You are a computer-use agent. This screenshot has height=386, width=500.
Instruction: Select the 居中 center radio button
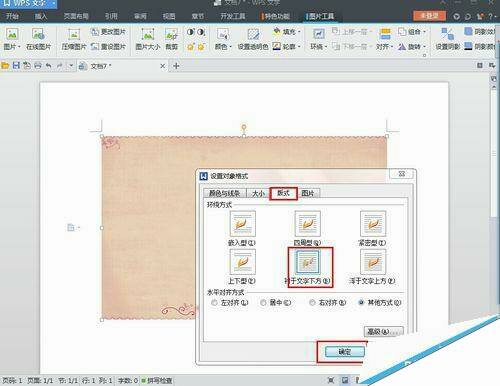pos(263,303)
